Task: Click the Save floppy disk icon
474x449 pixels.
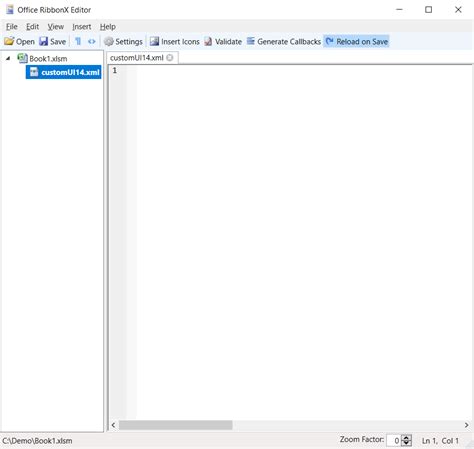Action: click(44, 41)
